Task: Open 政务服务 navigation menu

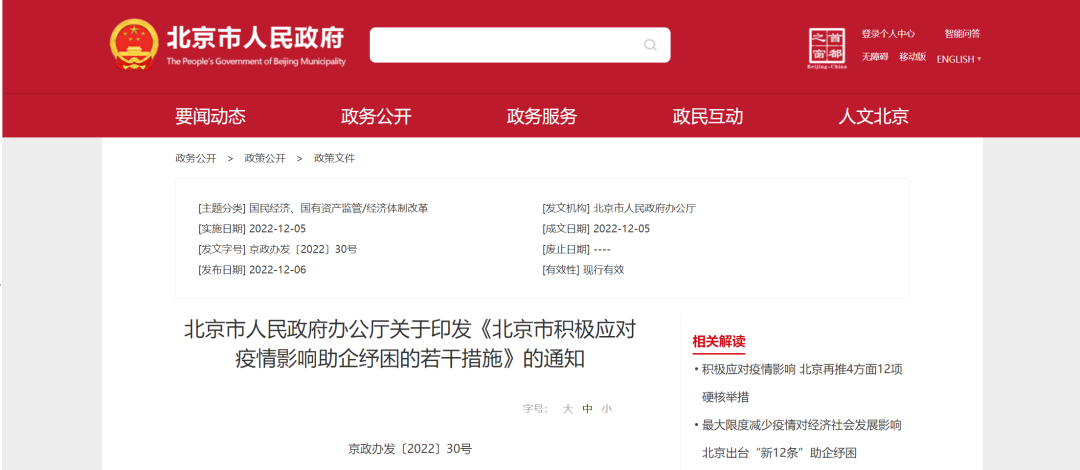Action: click(x=542, y=116)
